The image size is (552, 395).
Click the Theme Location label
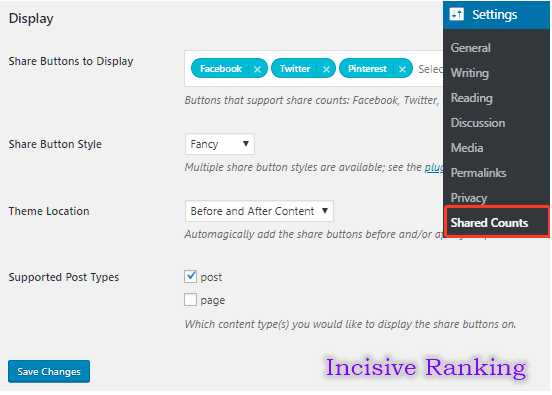(49, 211)
